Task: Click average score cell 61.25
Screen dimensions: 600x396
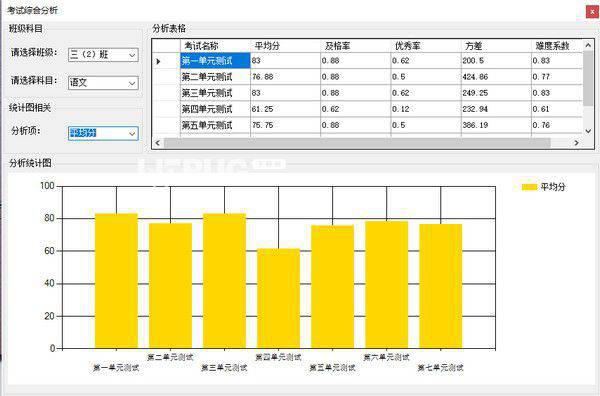Action: point(285,109)
